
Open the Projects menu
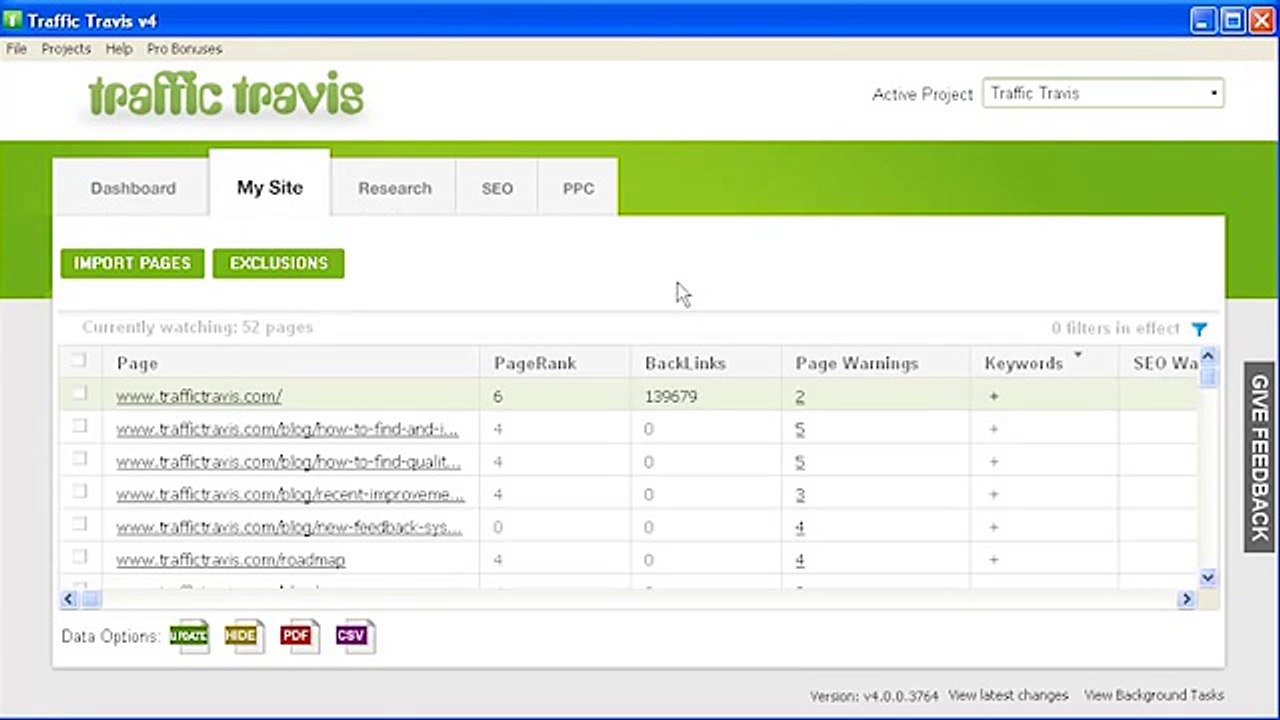[x=66, y=48]
